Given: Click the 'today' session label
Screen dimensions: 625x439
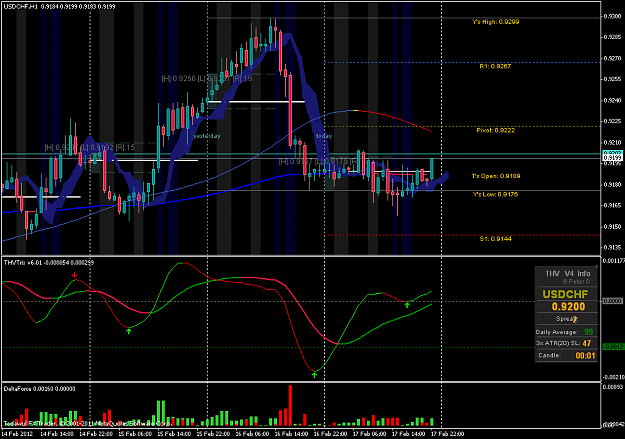Looking at the screenshot, I should point(324,136).
